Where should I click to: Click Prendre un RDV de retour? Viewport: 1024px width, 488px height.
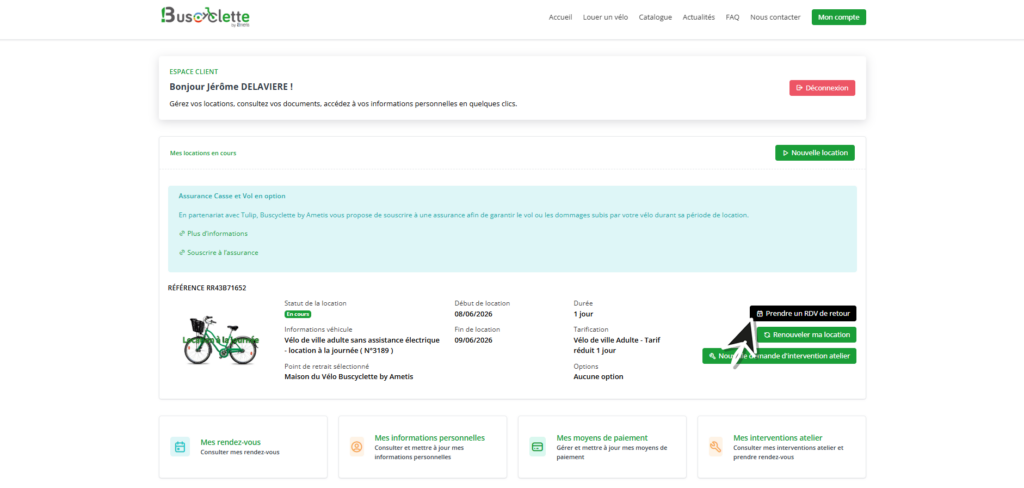803,314
